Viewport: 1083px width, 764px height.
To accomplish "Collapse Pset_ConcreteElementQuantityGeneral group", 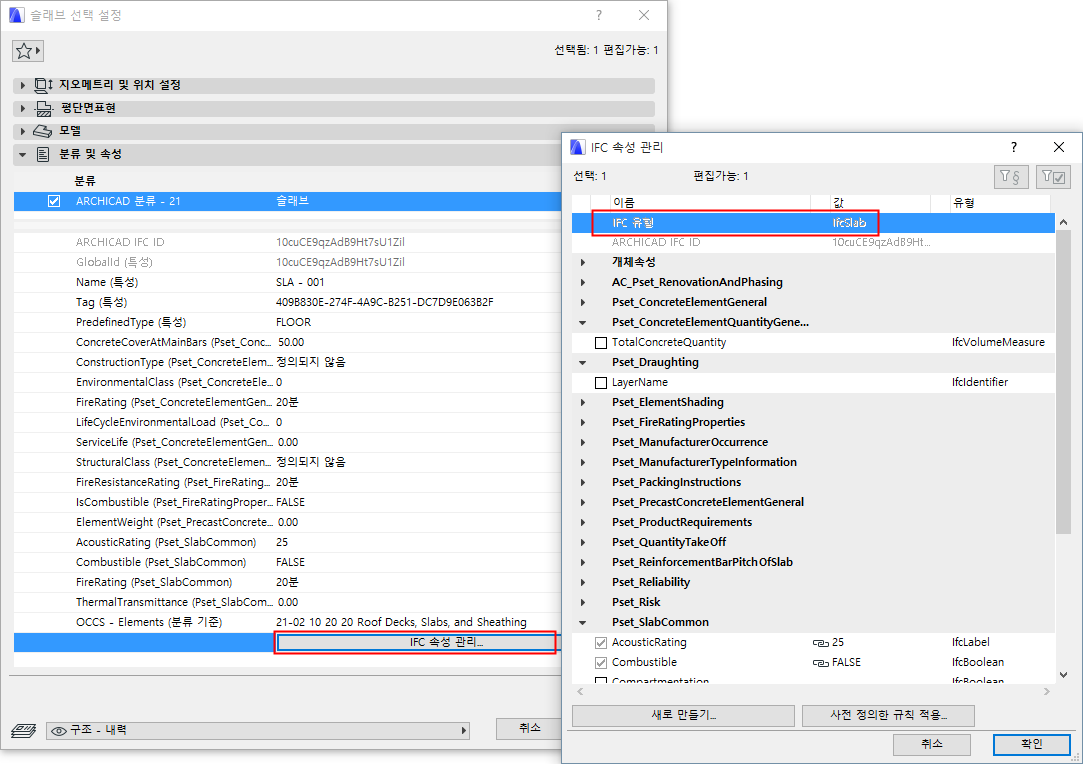I will (x=583, y=323).
